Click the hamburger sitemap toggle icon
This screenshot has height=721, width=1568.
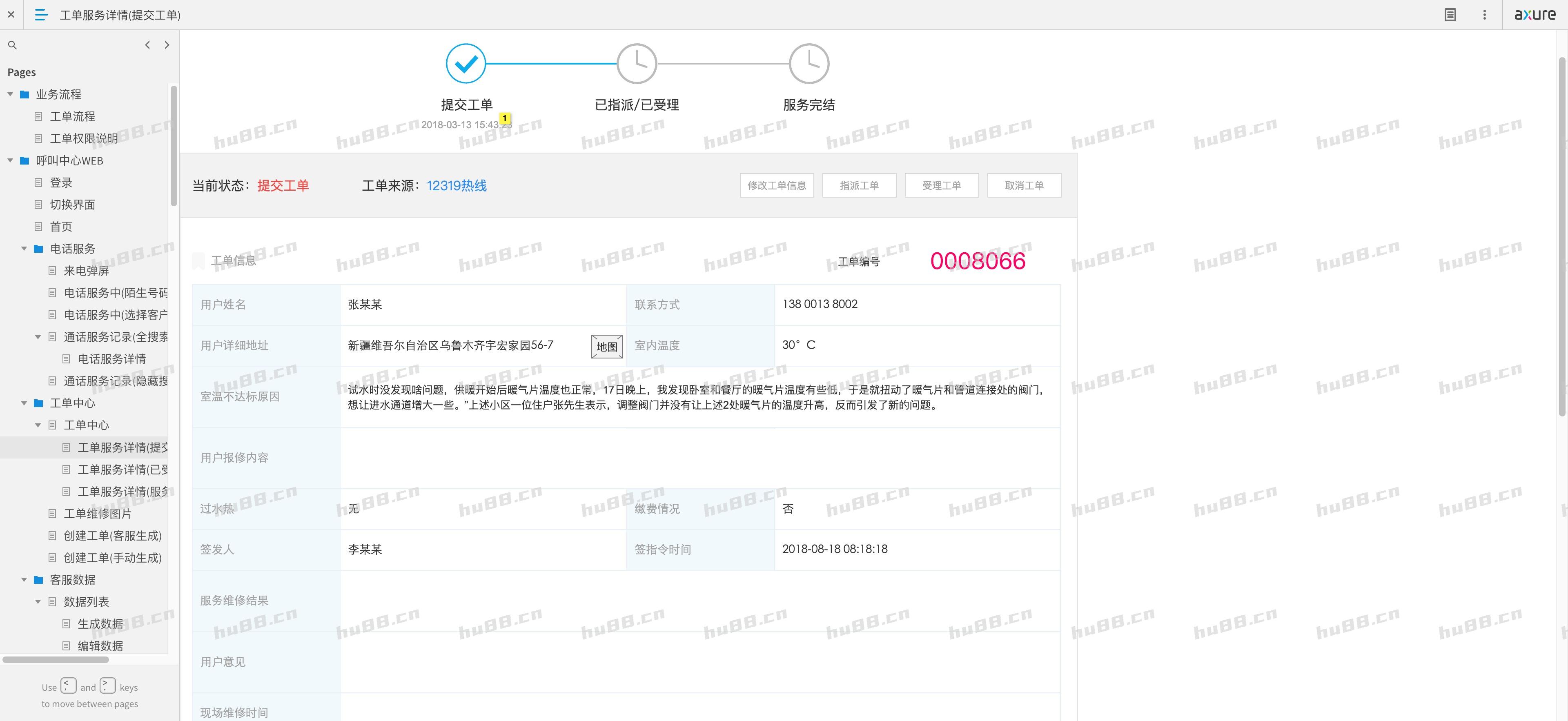[41, 15]
